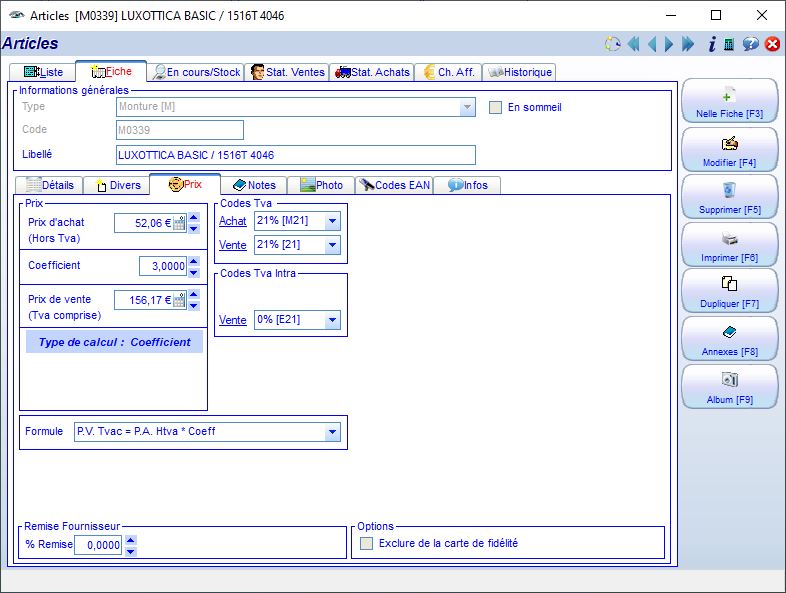Decrease Prix d'achat with down arrow
The width and height of the screenshot is (786, 593).
pos(194,229)
